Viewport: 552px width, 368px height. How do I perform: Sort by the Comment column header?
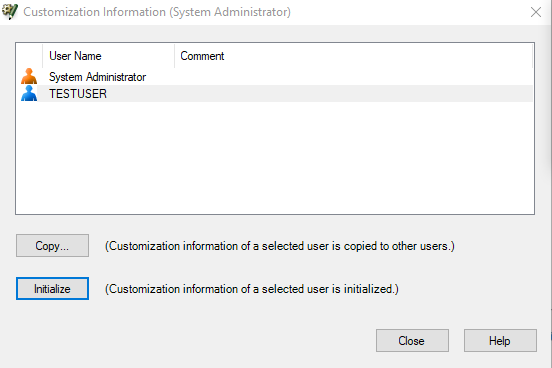(x=353, y=56)
